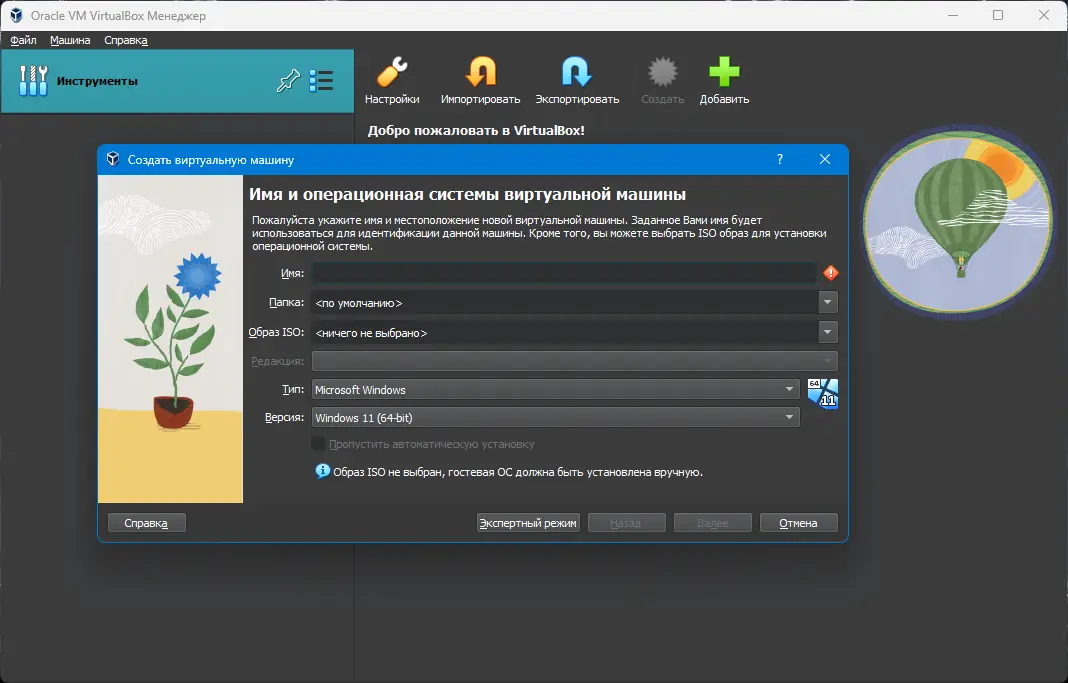The width and height of the screenshot is (1068, 683).
Task: Minimize the VirtualBox Менеджер window
Action: [953, 15]
